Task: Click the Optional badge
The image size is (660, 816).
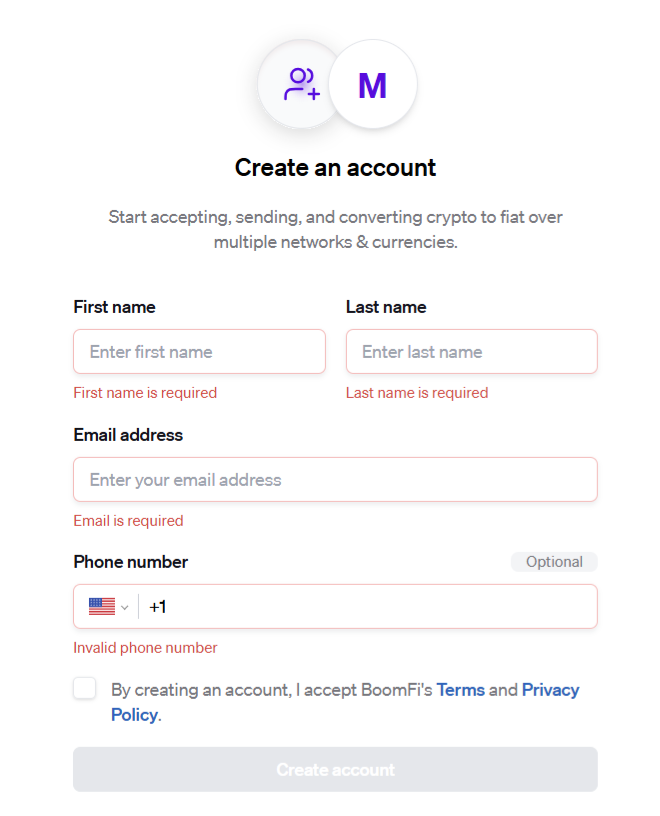Action: coord(554,562)
